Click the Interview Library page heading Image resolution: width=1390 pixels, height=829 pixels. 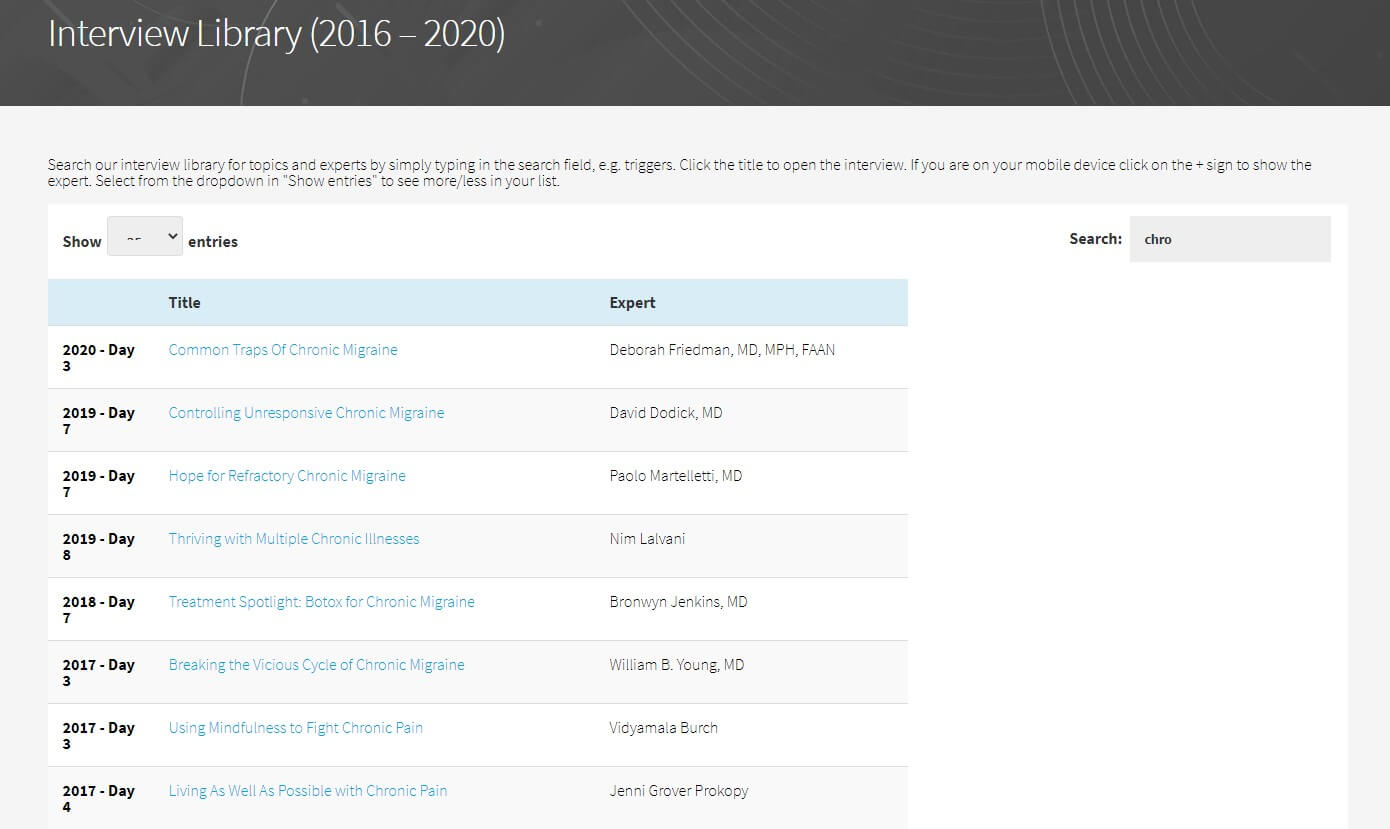[x=276, y=33]
